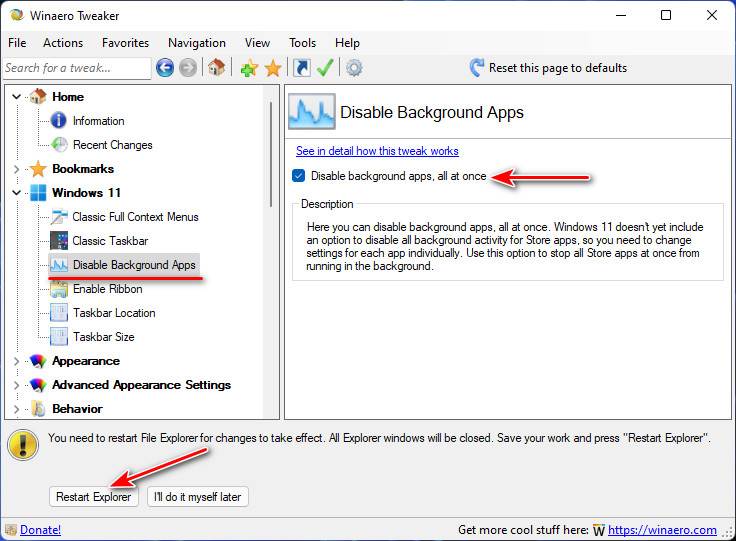Click the Winaero W logo icon in footer

tap(598, 530)
